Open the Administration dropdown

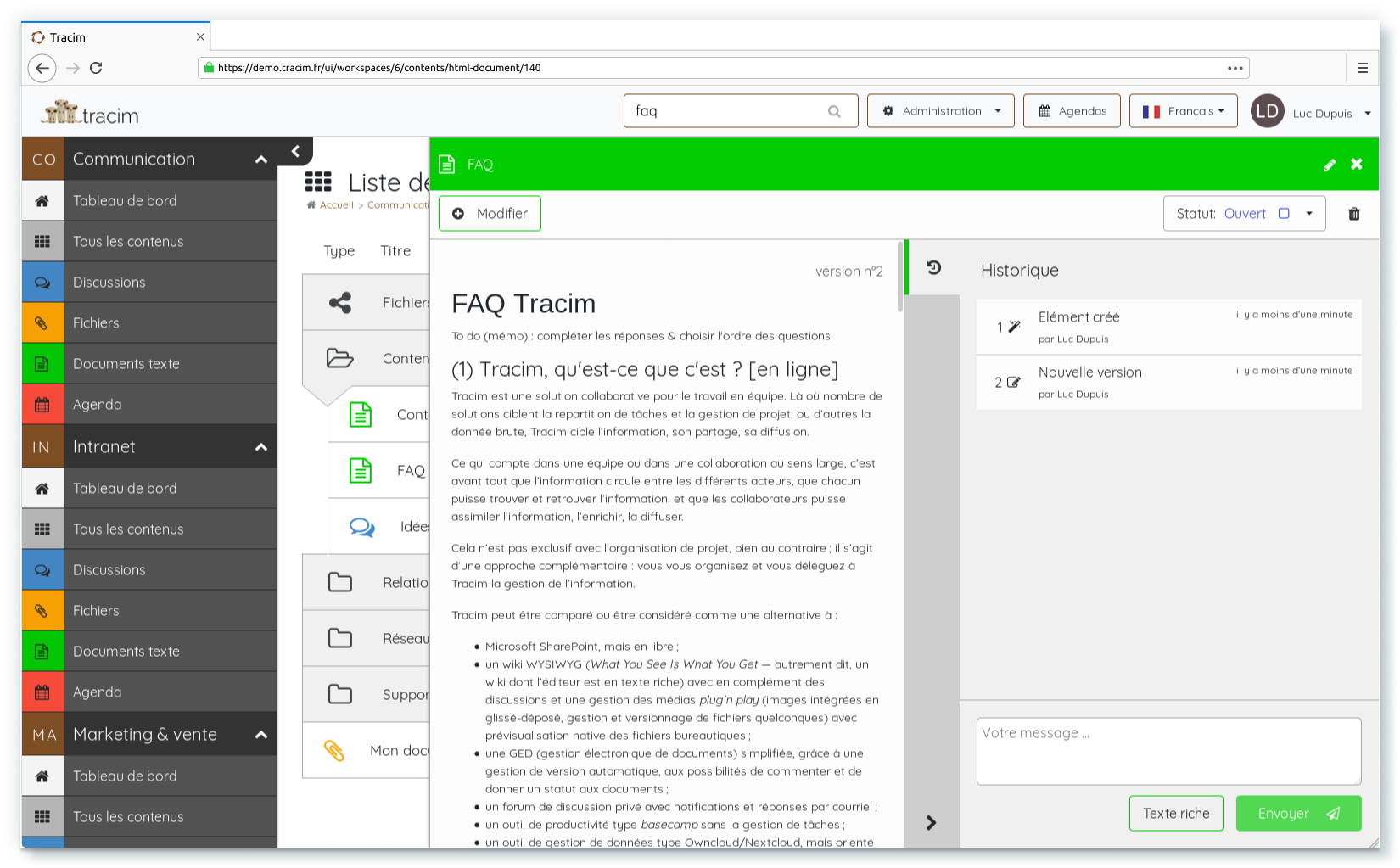pyautogui.click(x=941, y=111)
